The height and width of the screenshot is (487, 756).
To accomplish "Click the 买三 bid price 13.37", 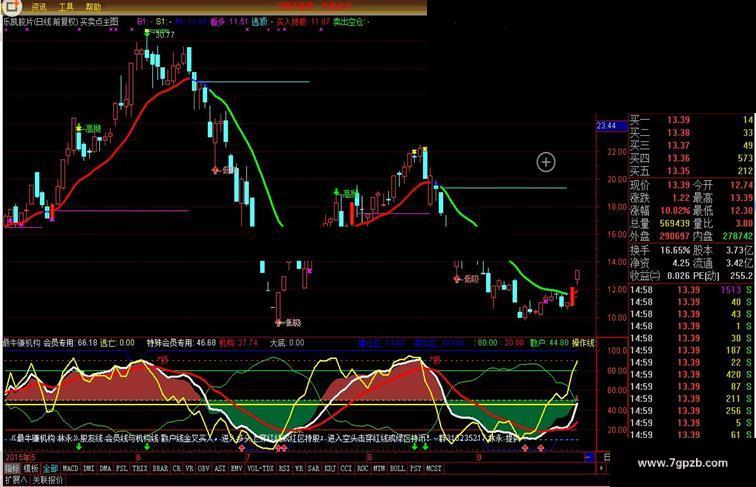I will (x=678, y=145).
